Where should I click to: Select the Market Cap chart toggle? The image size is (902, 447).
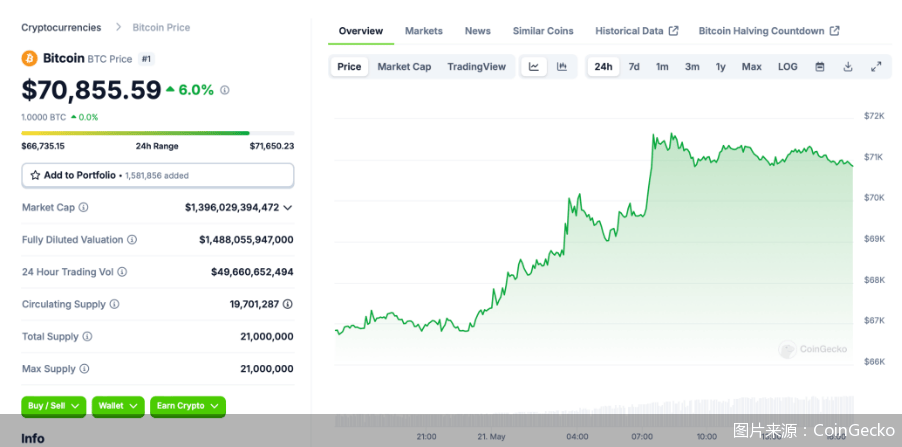pyautogui.click(x=404, y=67)
